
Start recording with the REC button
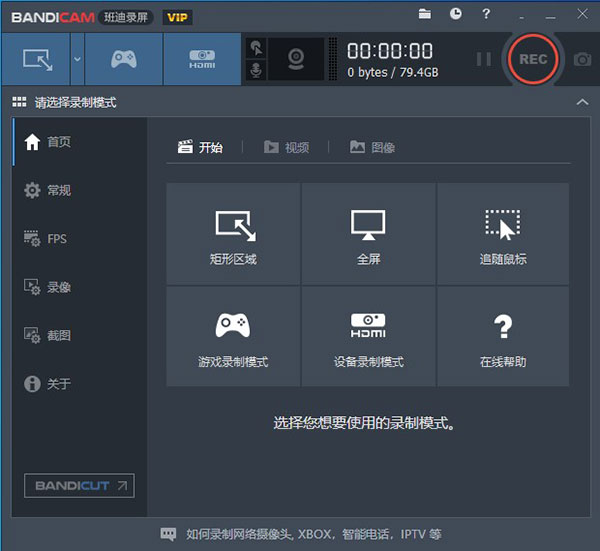click(x=533, y=59)
